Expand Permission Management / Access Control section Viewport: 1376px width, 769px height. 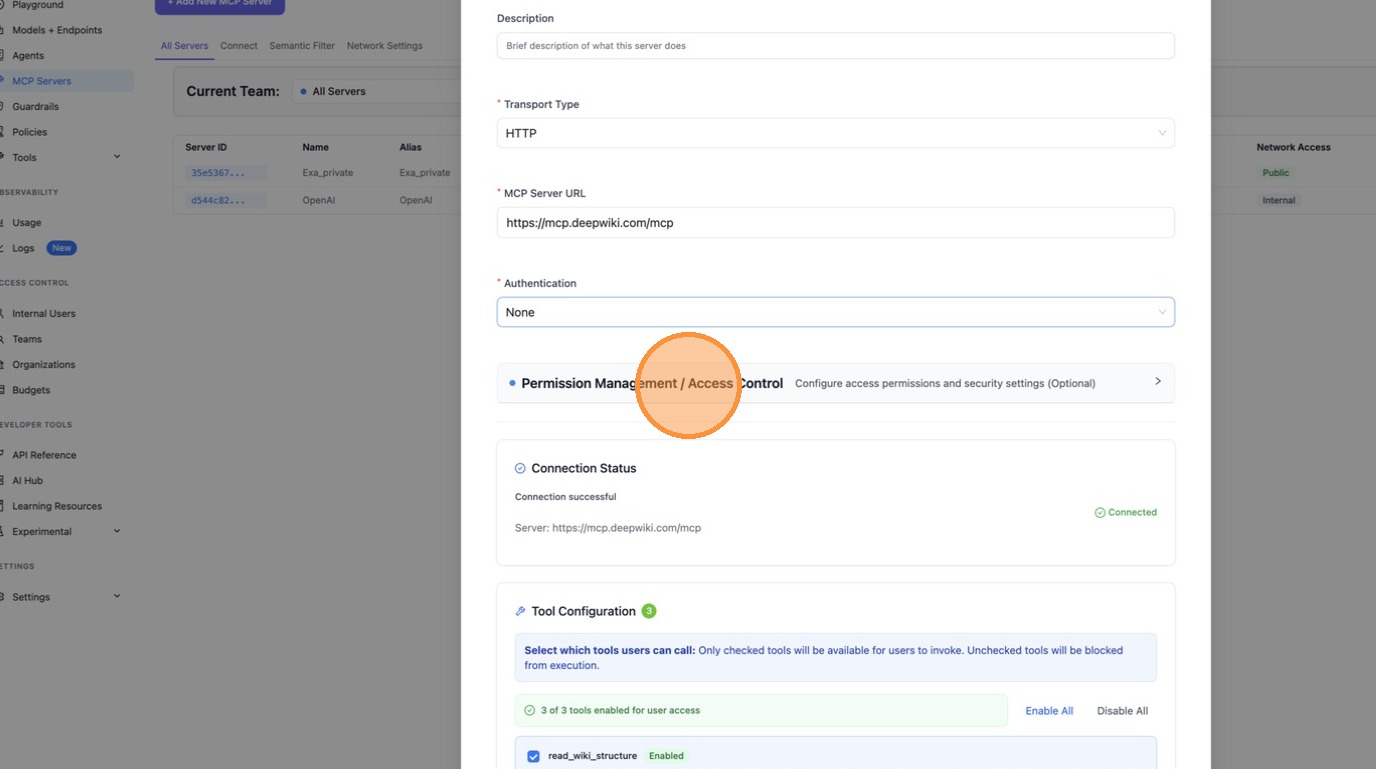click(835, 383)
